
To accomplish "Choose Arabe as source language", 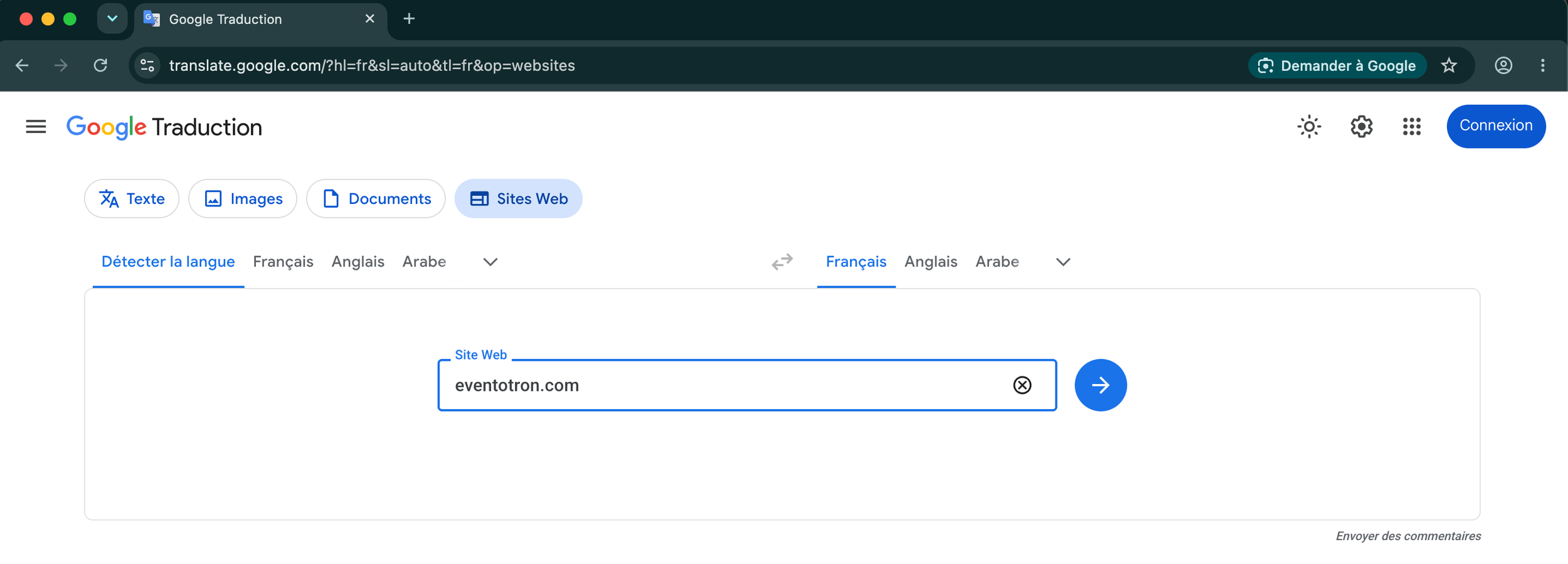I will [x=424, y=262].
